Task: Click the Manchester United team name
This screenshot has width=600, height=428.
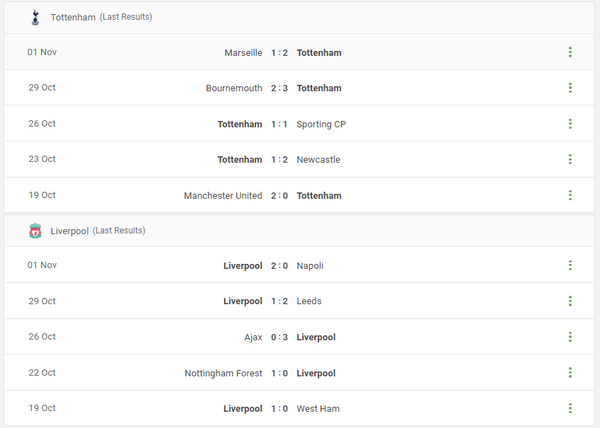Action: 223,196
